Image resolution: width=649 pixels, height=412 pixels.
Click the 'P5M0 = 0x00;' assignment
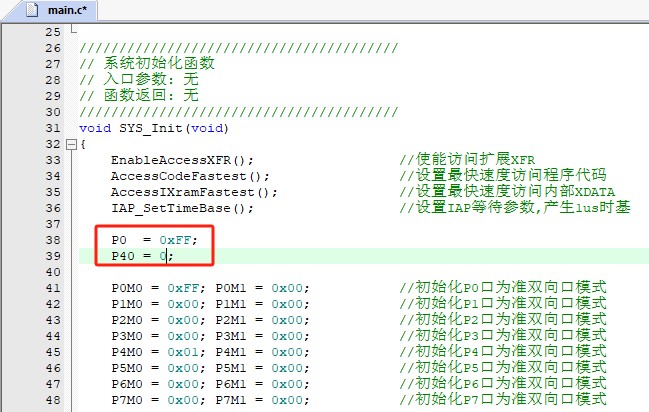coord(158,369)
